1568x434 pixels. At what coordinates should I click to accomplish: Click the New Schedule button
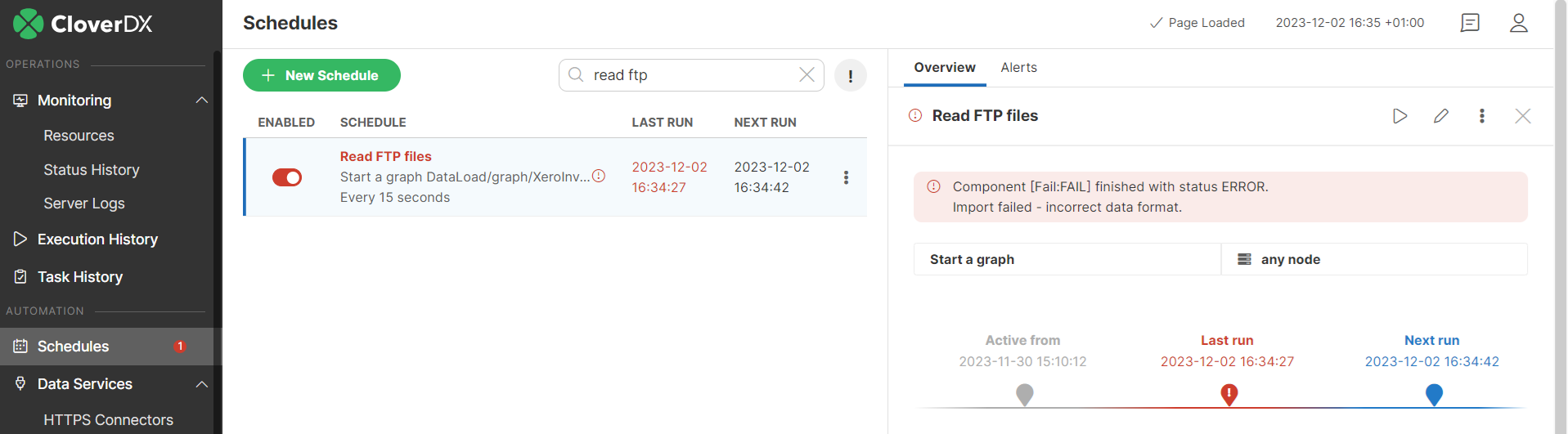click(321, 75)
